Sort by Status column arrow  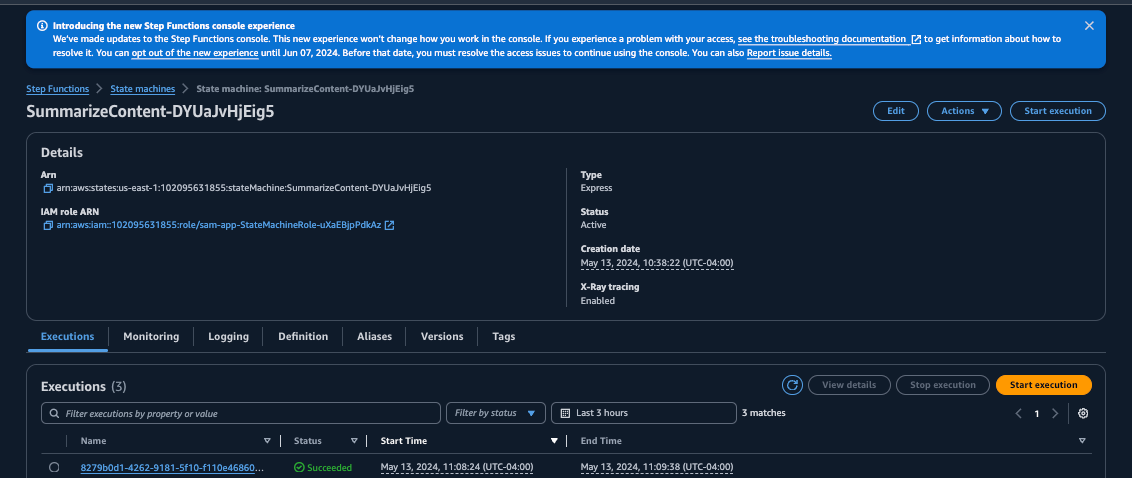354,440
